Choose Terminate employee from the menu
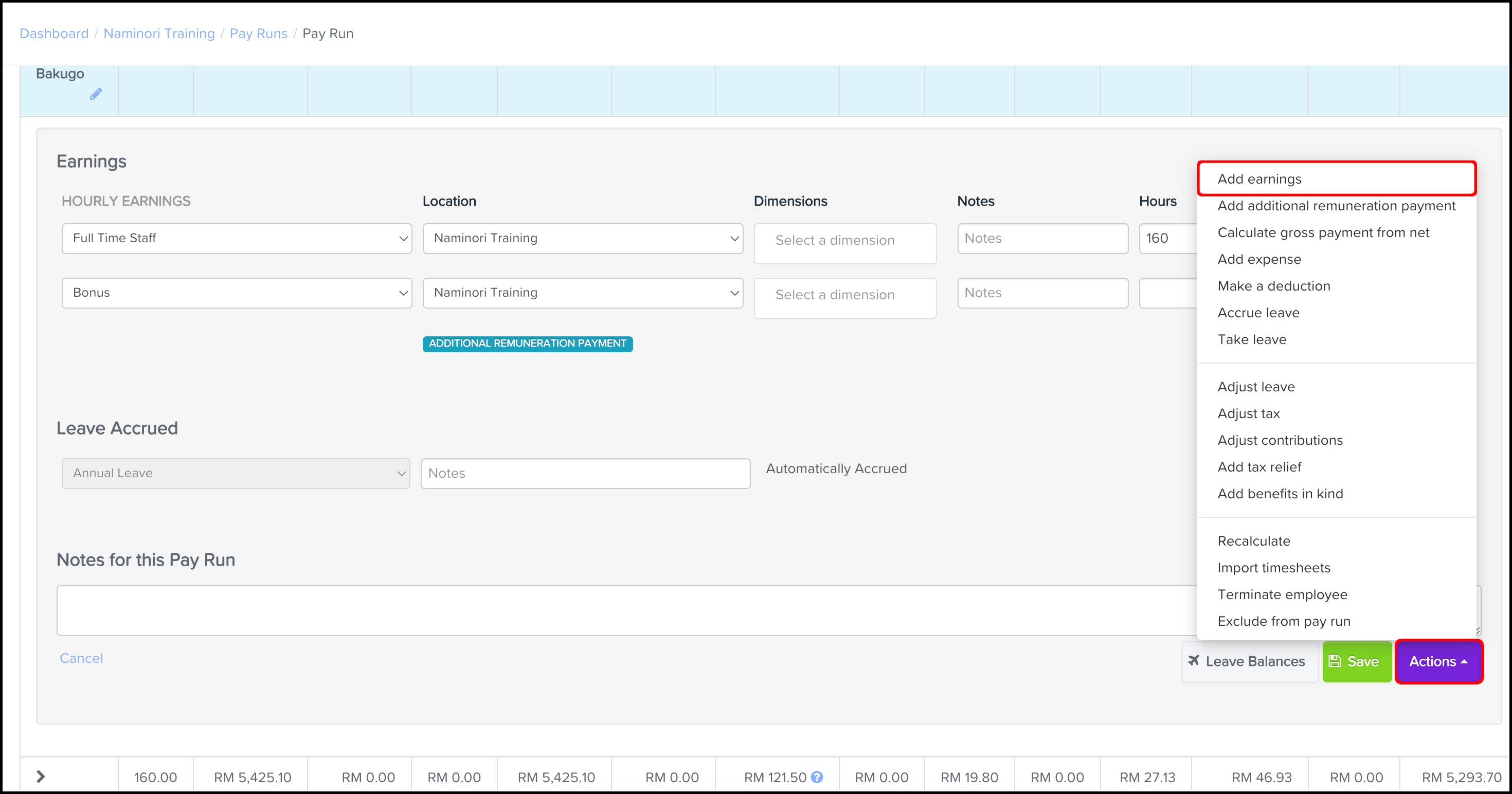This screenshot has width=1512, height=794. [1282, 594]
